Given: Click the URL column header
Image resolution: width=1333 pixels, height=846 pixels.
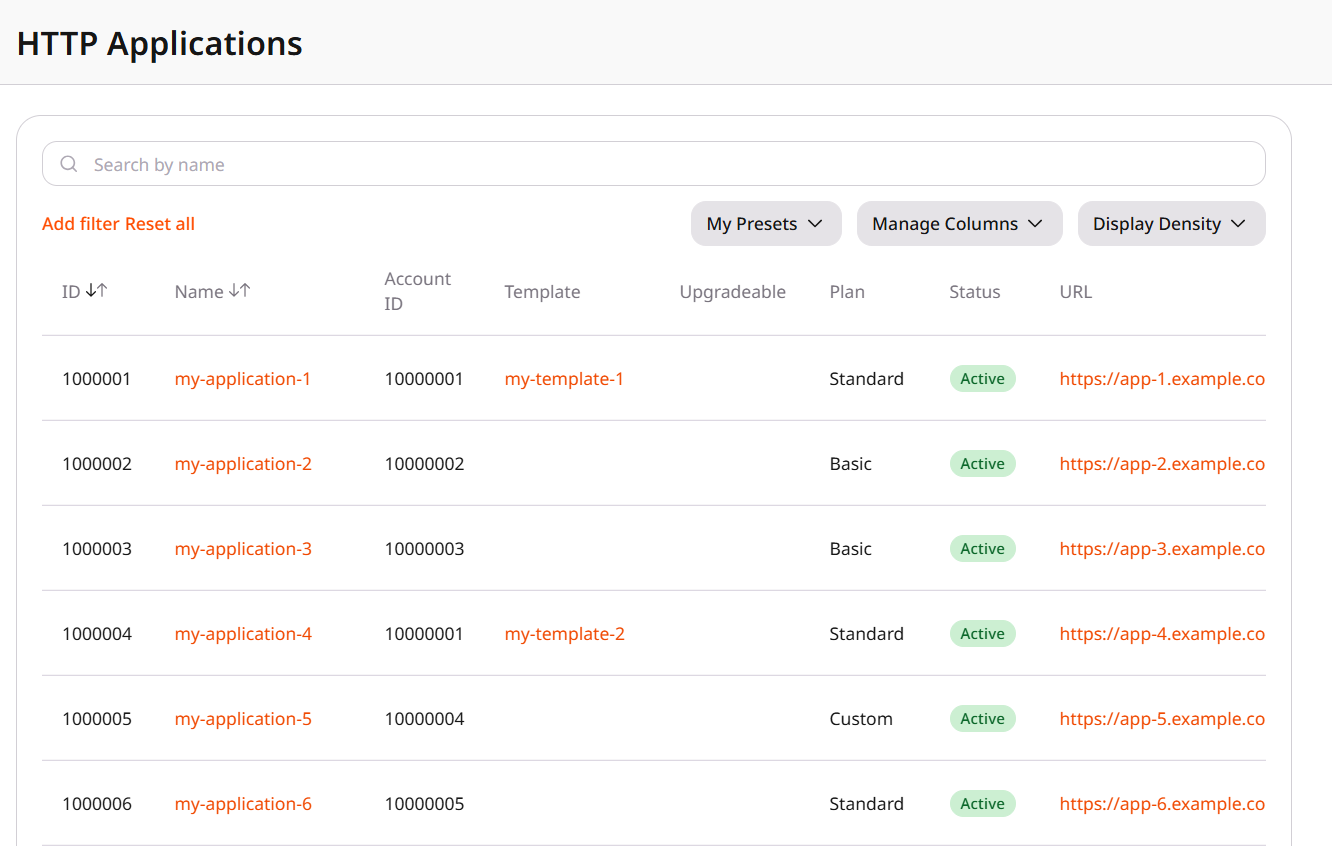Looking at the screenshot, I should click(x=1076, y=292).
